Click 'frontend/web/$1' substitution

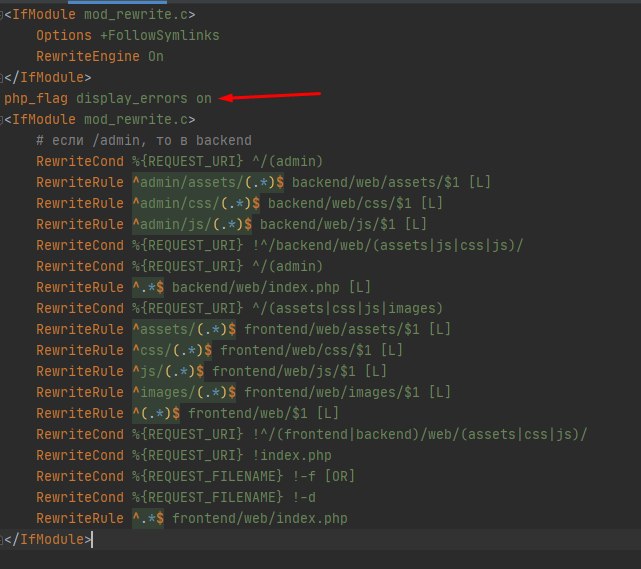(x=248, y=413)
